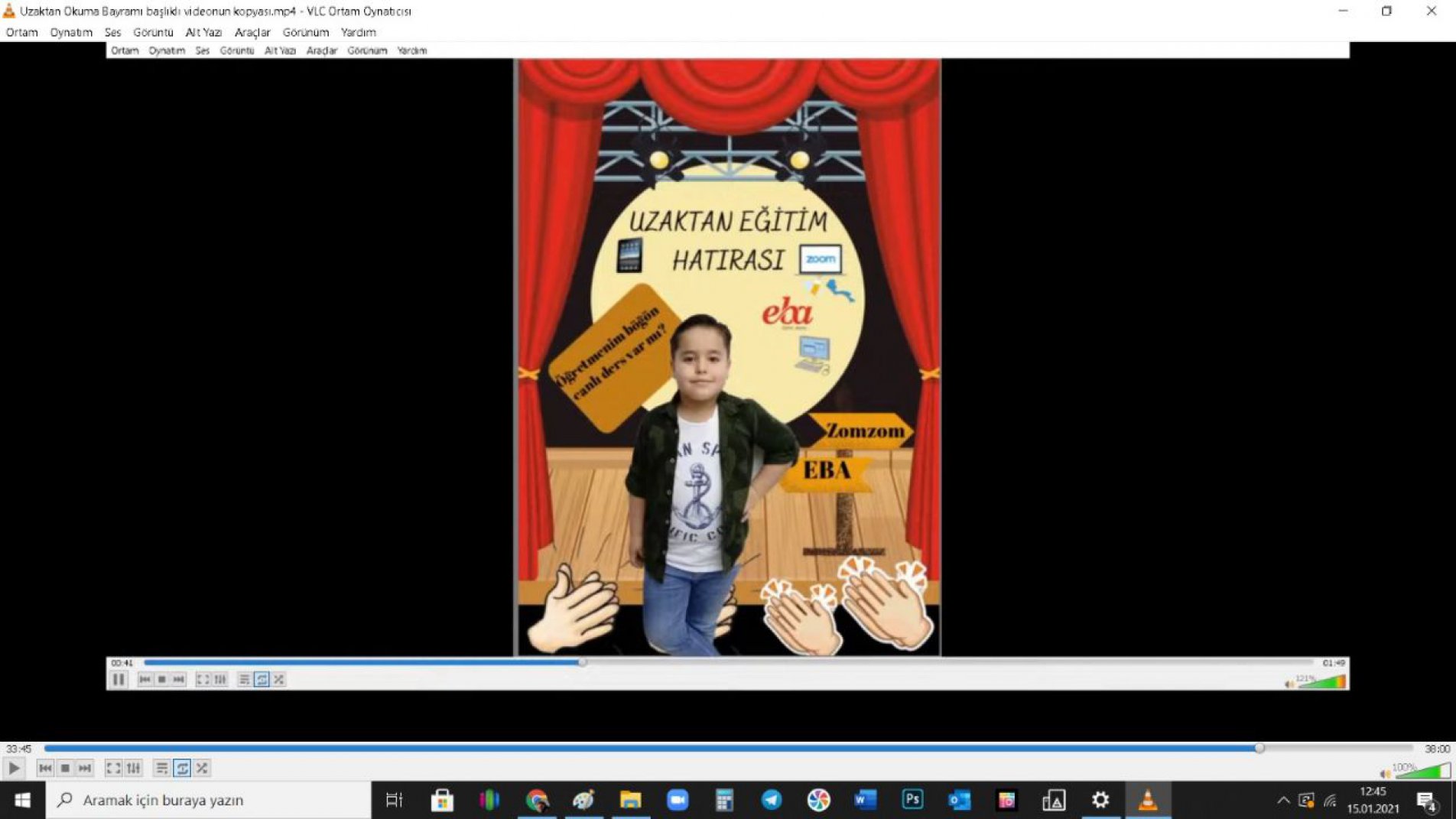Mute audio via speaker icon
This screenshot has height=819, width=1456.
[x=1384, y=774]
